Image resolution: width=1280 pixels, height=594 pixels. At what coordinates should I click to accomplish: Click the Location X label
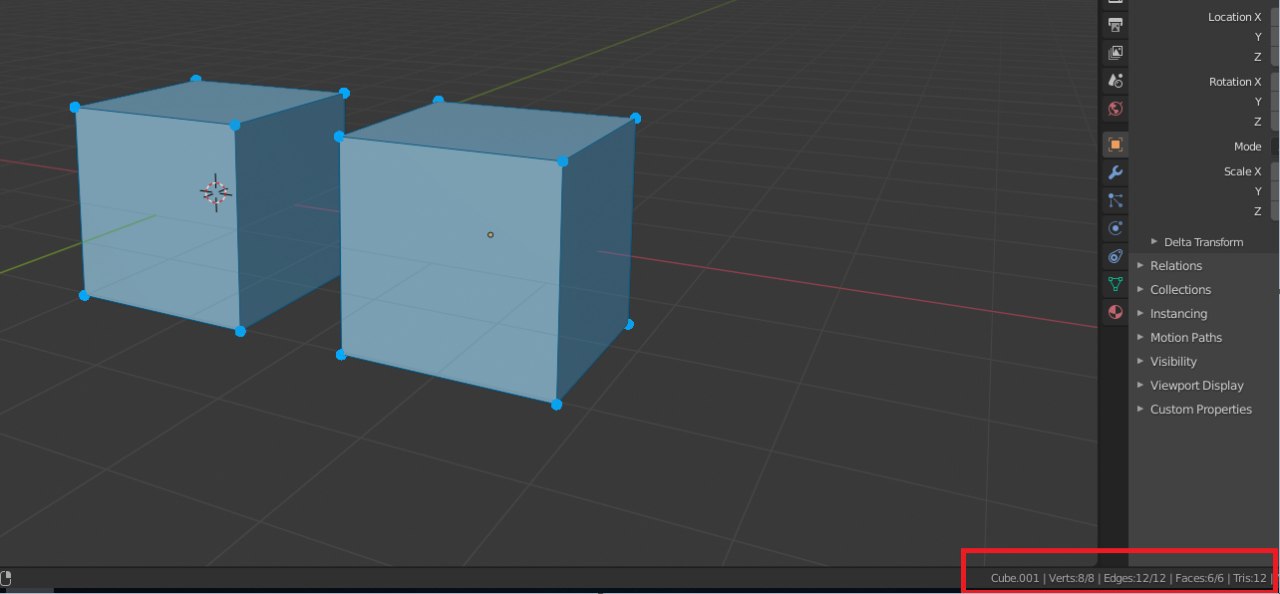pos(1234,17)
